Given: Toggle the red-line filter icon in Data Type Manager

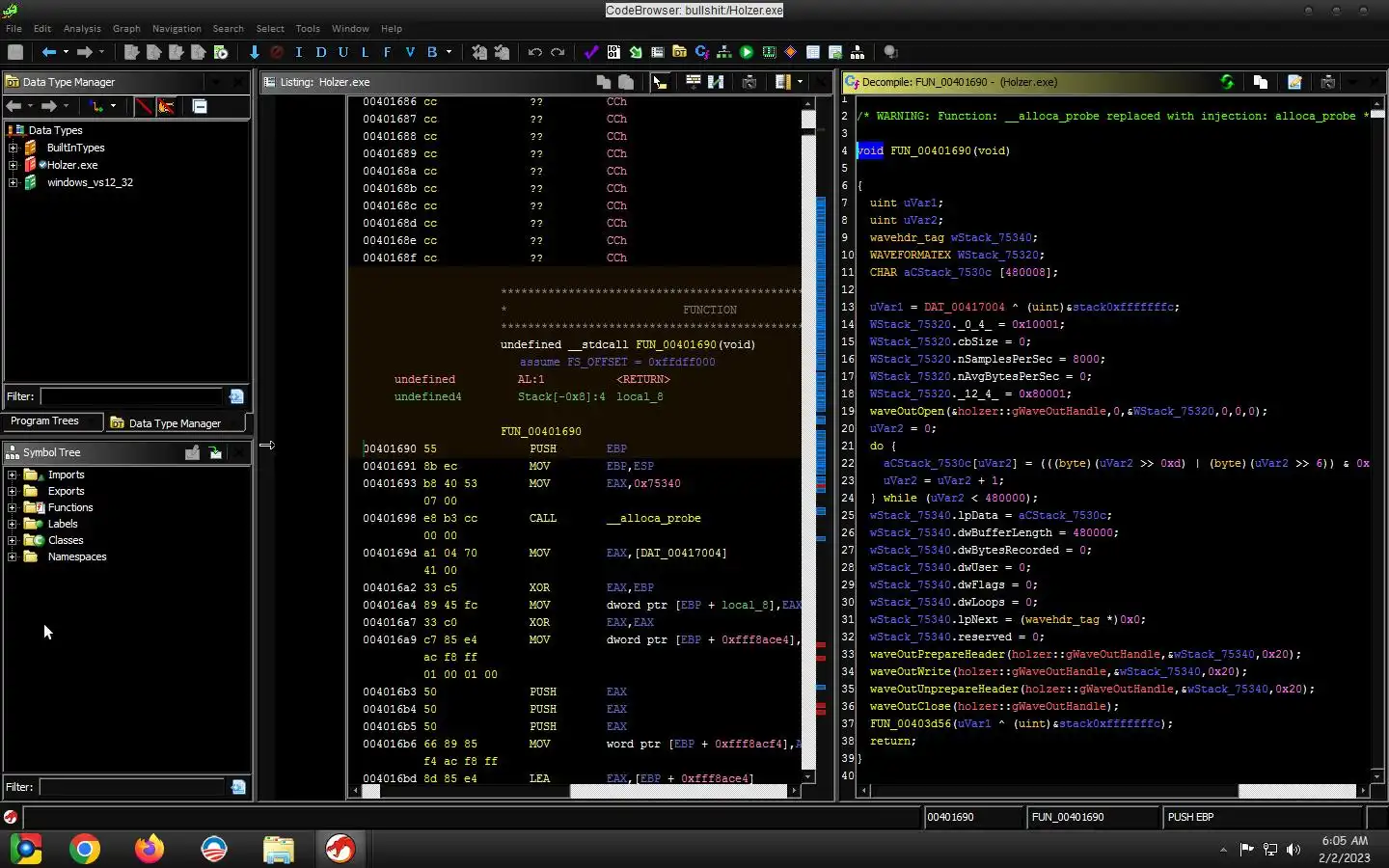Looking at the screenshot, I should point(144,106).
